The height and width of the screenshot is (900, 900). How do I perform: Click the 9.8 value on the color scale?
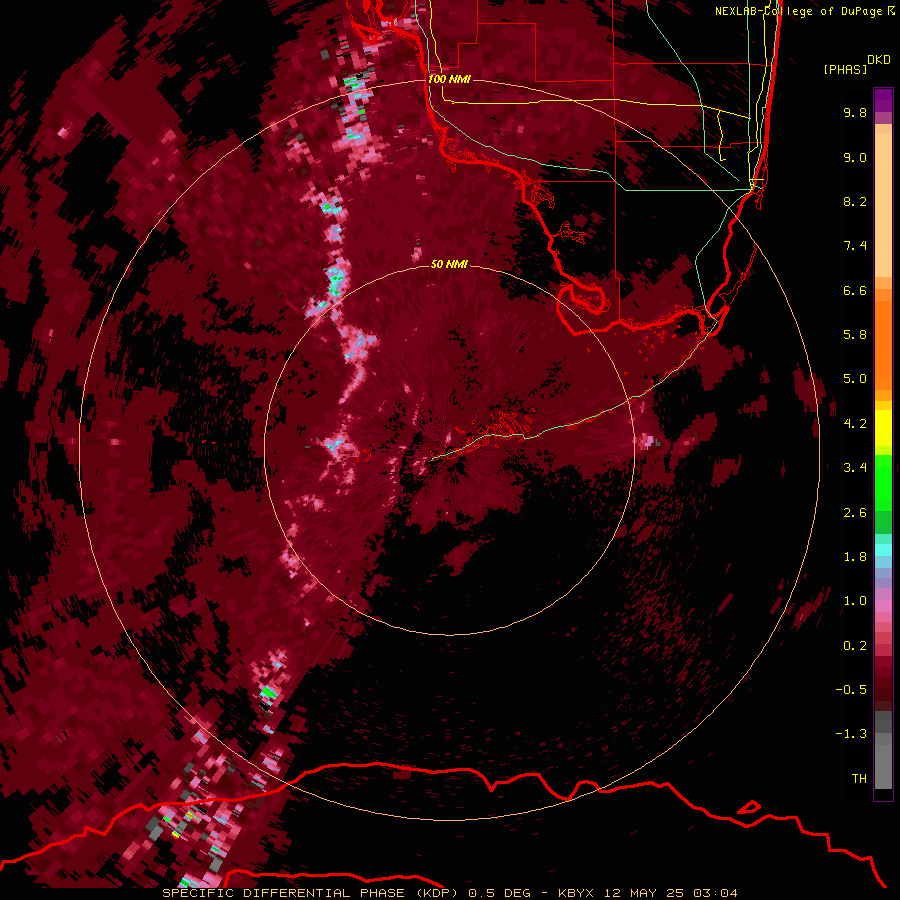coord(855,112)
